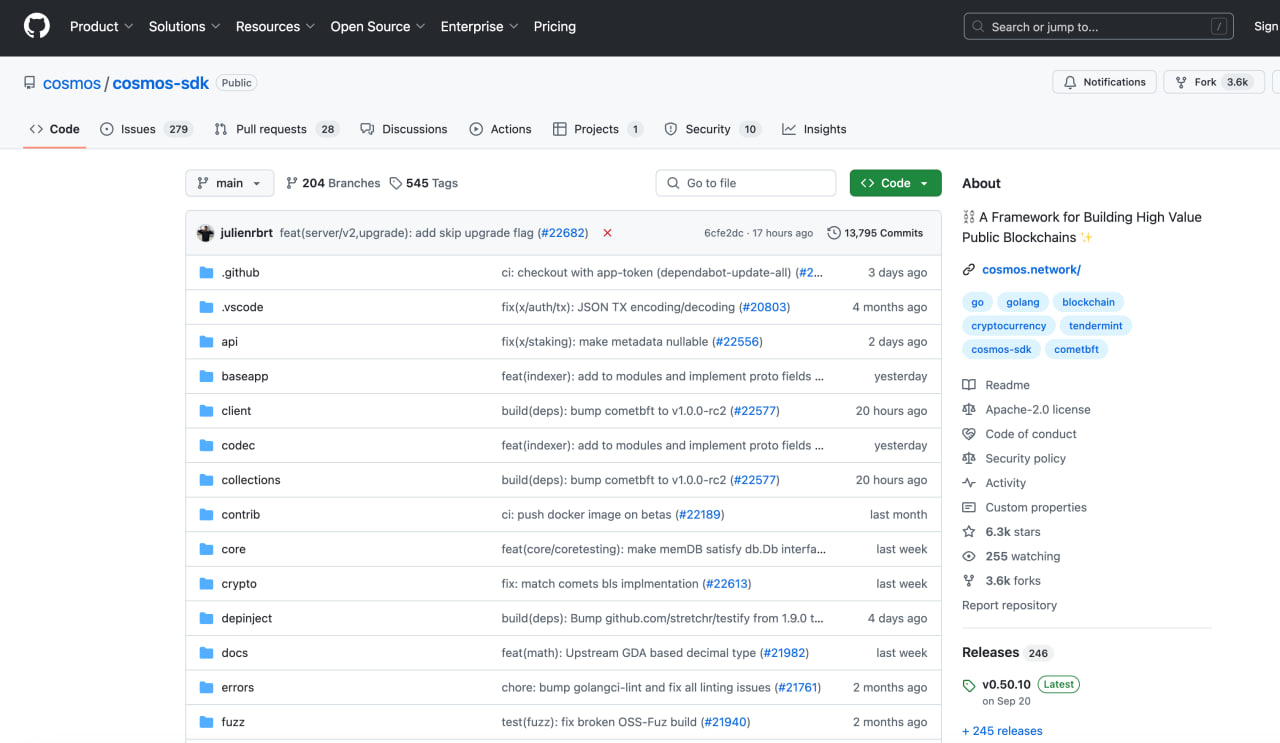Expand the Enterprise menu
This screenshot has width=1280, height=743.
coord(479,27)
